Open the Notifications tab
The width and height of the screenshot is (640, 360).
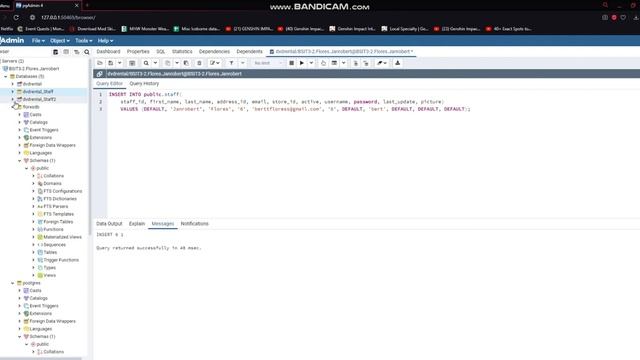pos(195,224)
